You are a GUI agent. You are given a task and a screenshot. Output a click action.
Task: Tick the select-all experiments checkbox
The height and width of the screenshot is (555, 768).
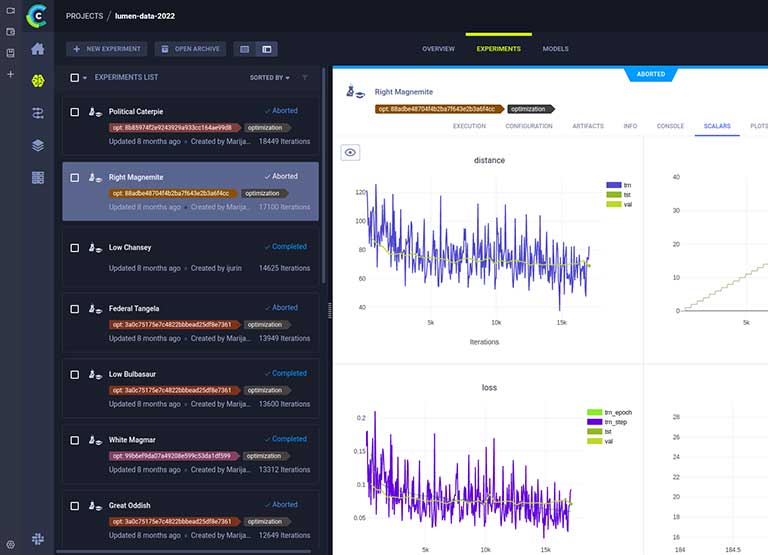coord(74,77)
